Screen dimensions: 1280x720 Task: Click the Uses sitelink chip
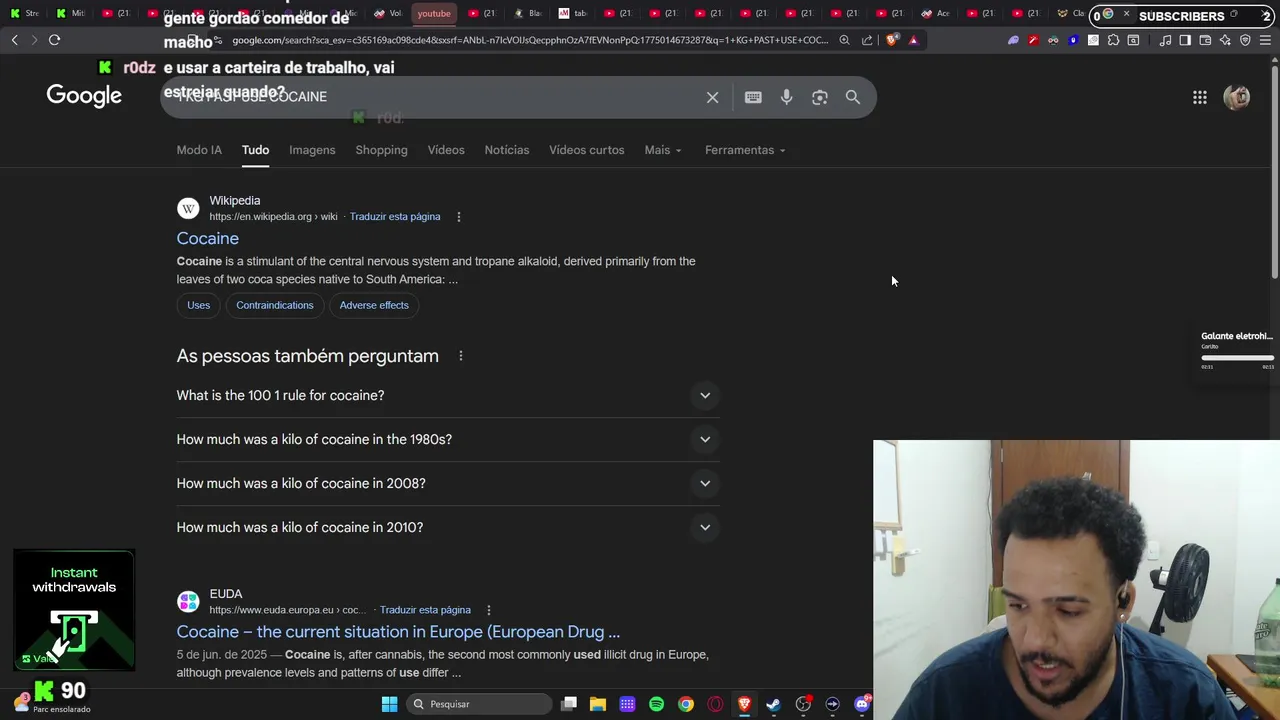click(x=198, y=305)
